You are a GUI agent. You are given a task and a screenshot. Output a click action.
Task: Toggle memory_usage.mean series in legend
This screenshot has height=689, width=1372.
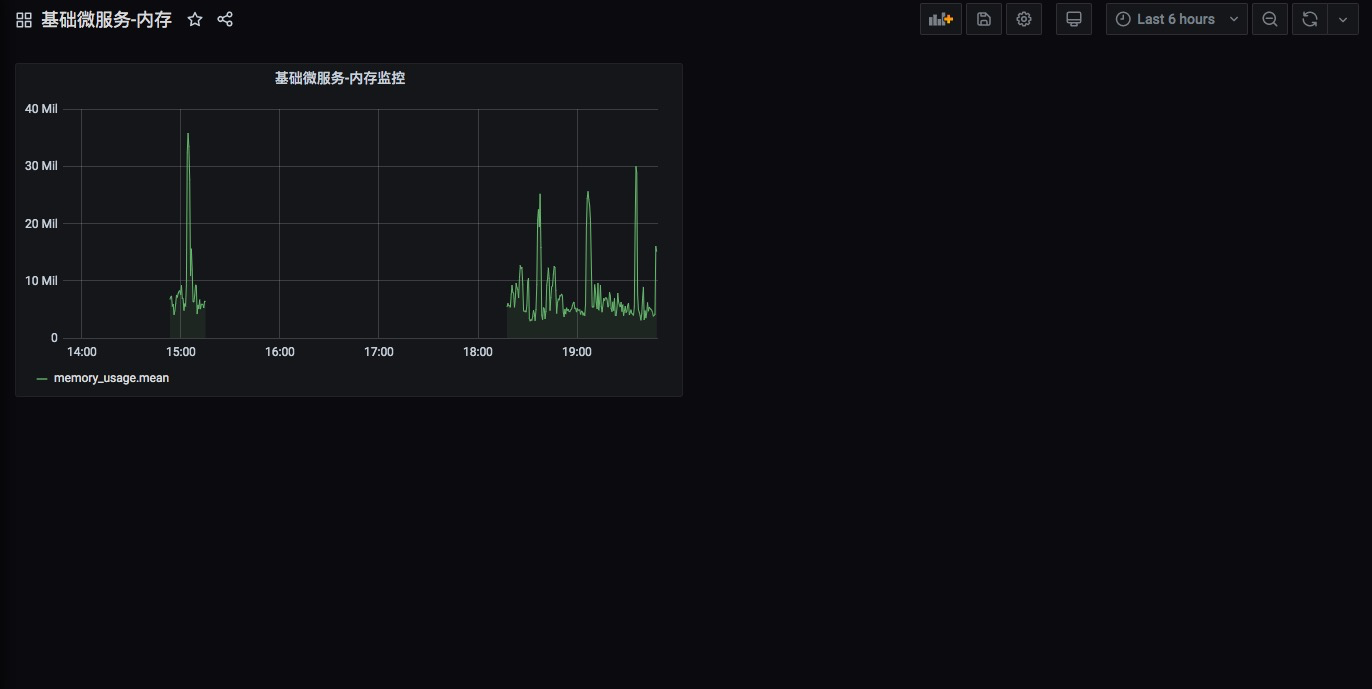click(x=111, y=378)
